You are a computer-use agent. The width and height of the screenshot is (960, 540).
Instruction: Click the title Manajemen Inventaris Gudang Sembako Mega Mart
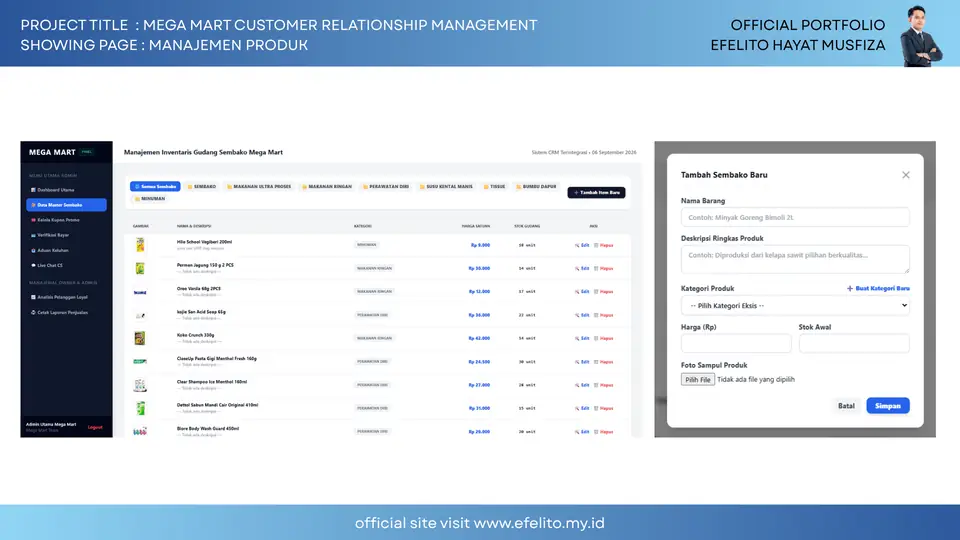pyautogui.click(x=203, y=152)
